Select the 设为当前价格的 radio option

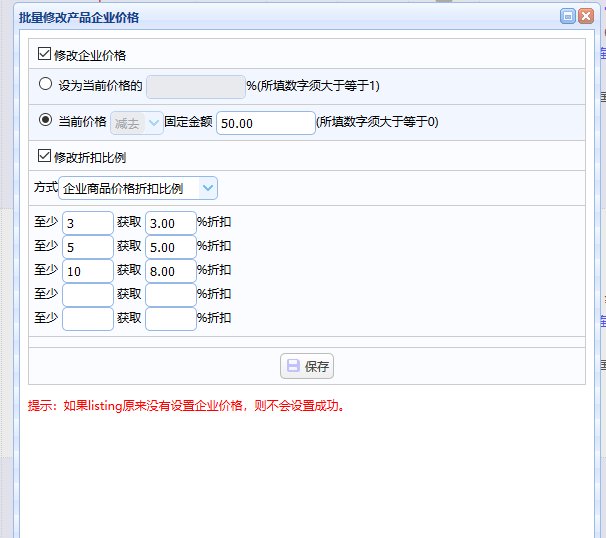[x=45, y=84]
